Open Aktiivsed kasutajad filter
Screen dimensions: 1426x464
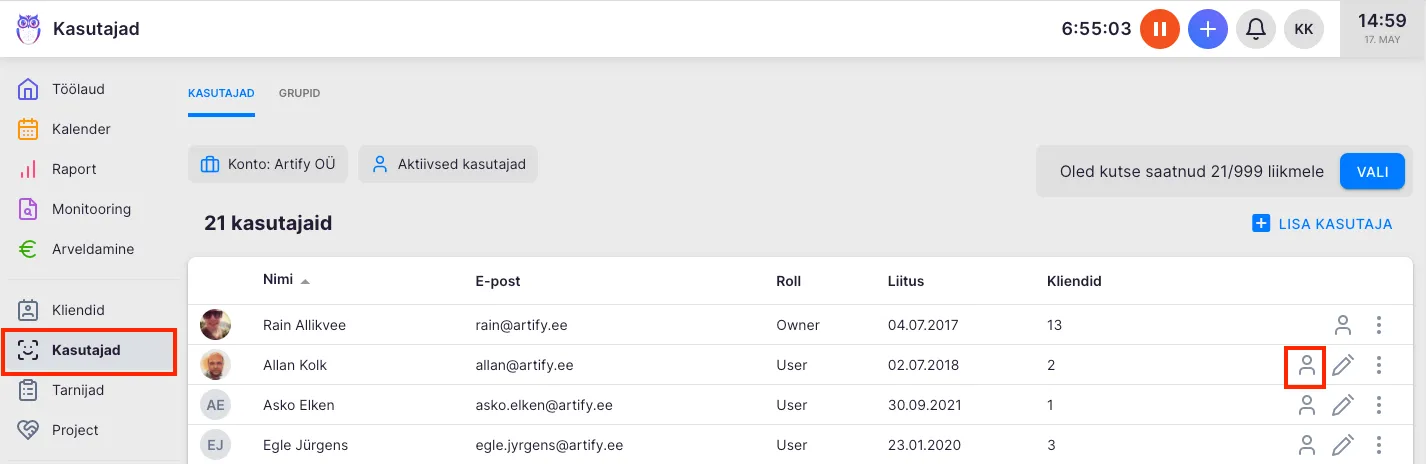coord(448,165)
